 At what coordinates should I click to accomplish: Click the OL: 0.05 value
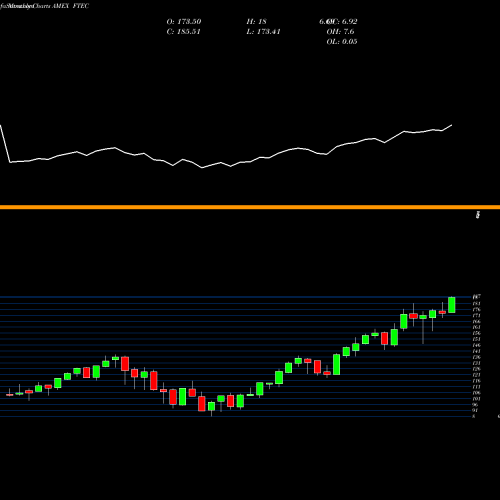point(342,41)
